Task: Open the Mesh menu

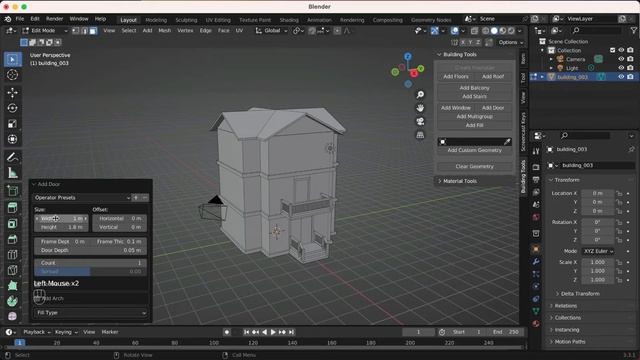Action: click(164, 31)
